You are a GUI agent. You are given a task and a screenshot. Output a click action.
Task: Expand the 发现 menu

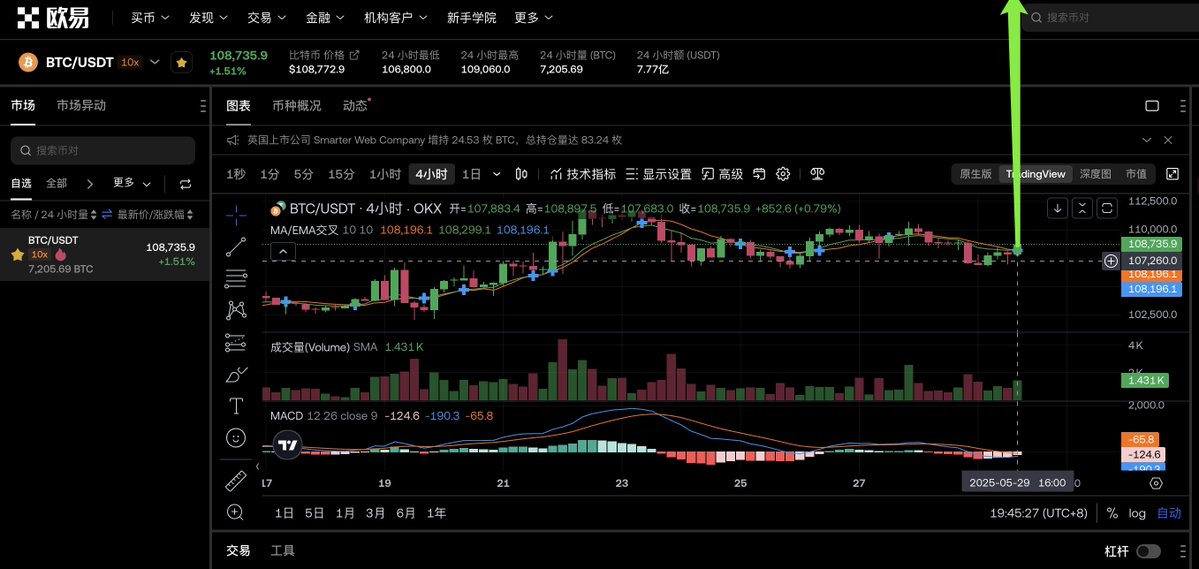(x=208, y=18)
